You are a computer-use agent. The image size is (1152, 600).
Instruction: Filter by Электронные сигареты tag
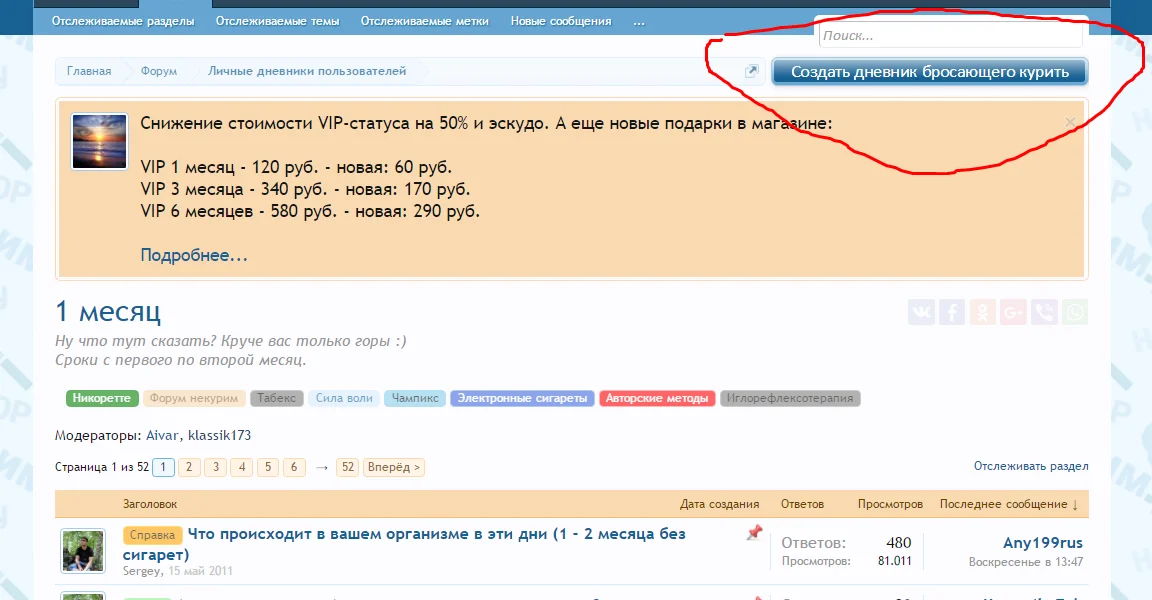click(522, 398)
